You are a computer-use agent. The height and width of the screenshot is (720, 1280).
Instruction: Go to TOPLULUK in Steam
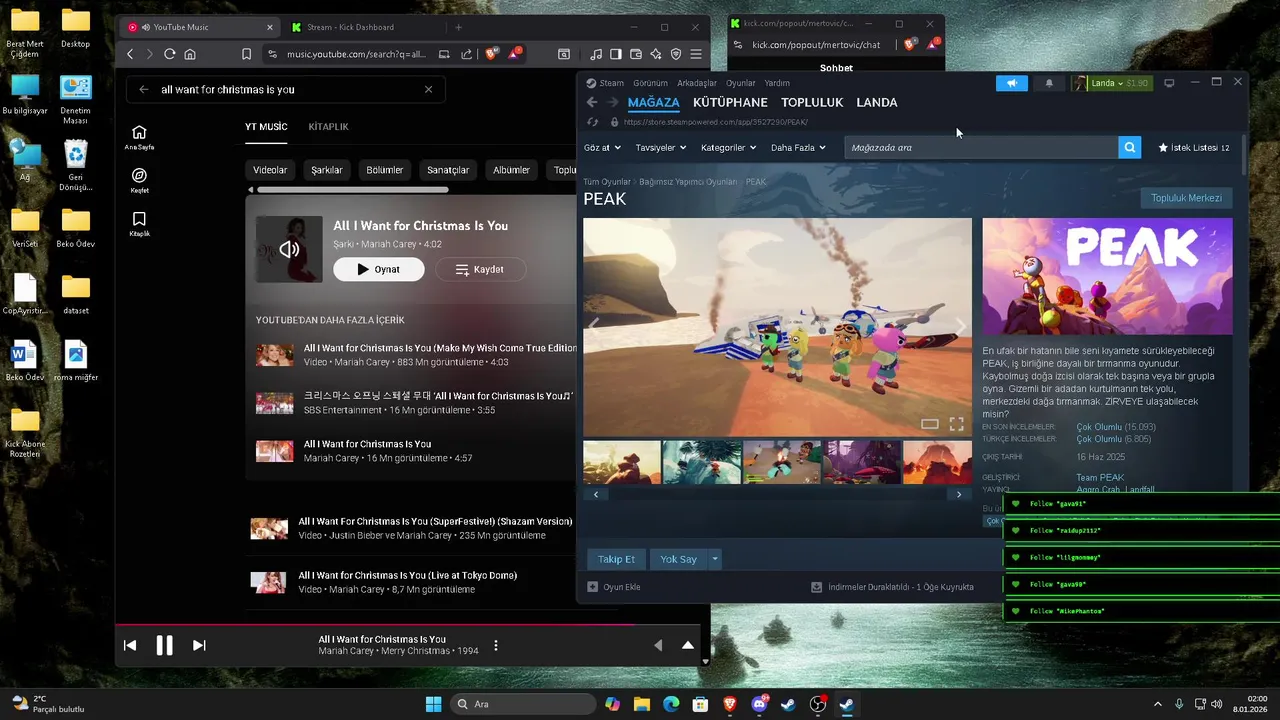tap(812, 102)
